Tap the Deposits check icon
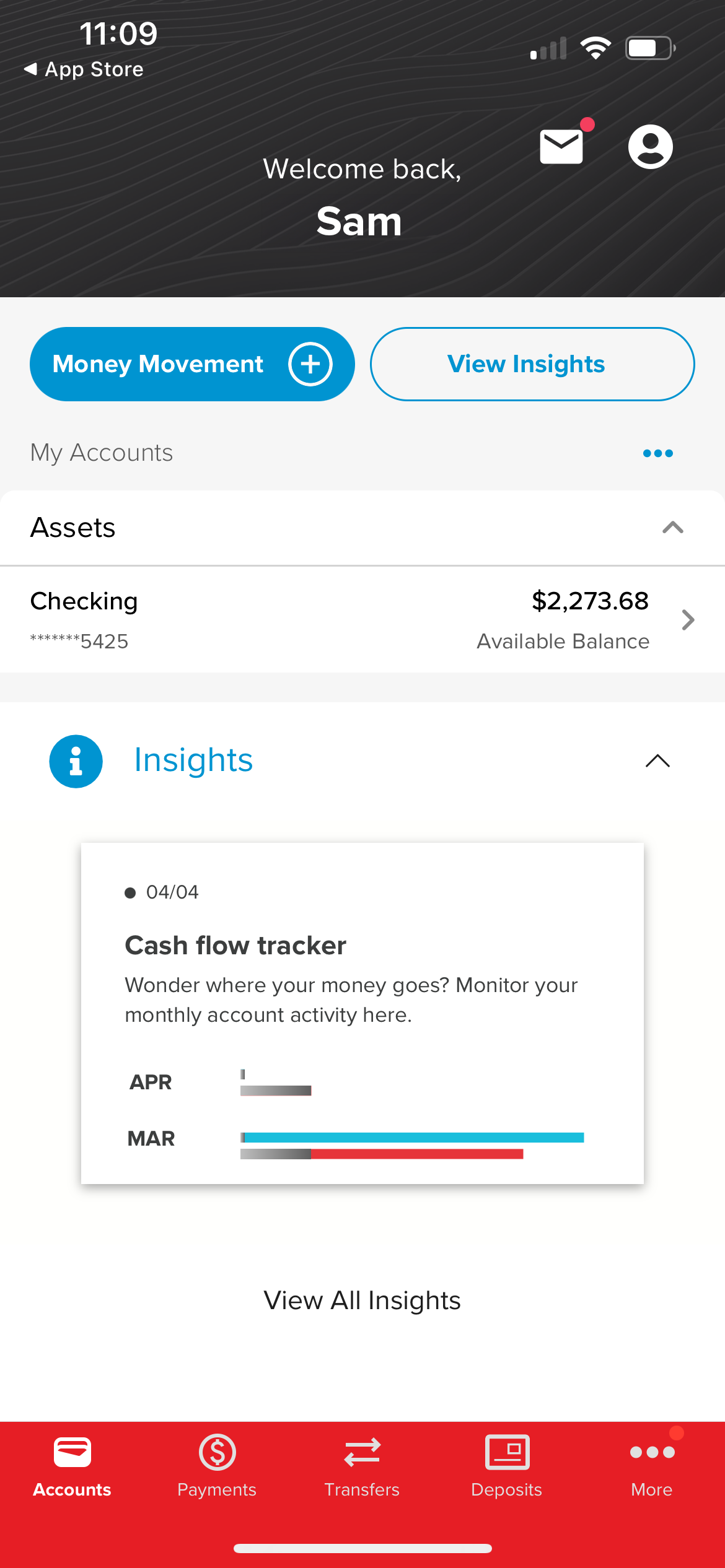Viewport: 725px width, 1568px height. (507, 1452)
